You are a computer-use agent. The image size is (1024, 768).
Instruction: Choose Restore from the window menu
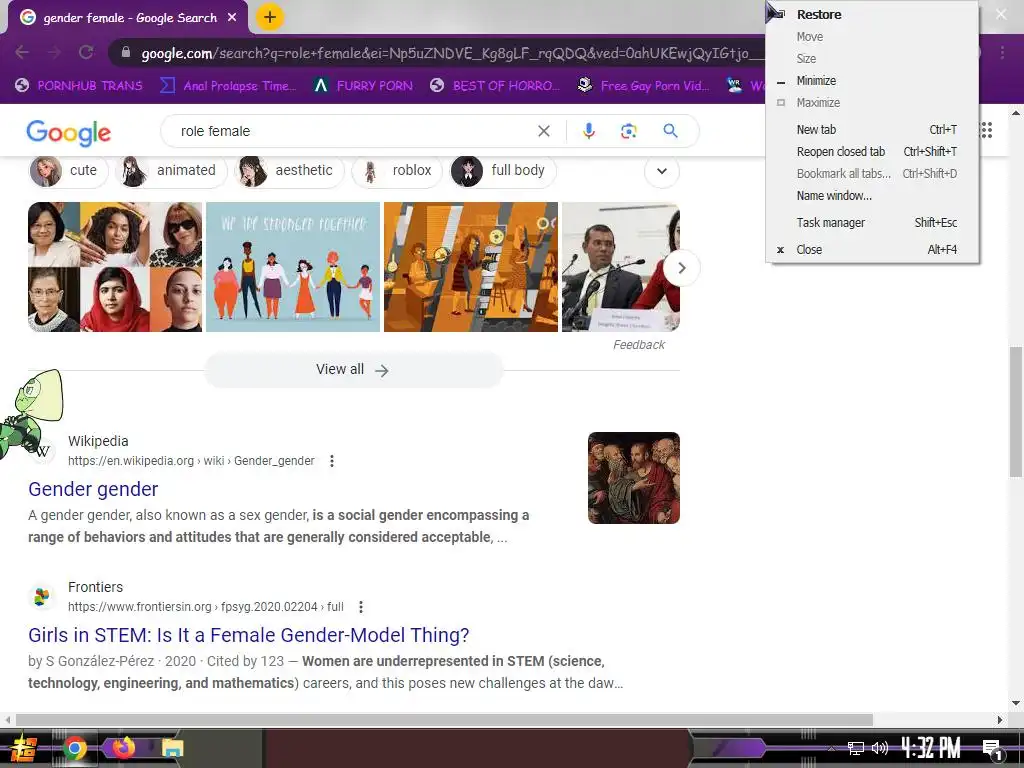click(x=872, y=14)
